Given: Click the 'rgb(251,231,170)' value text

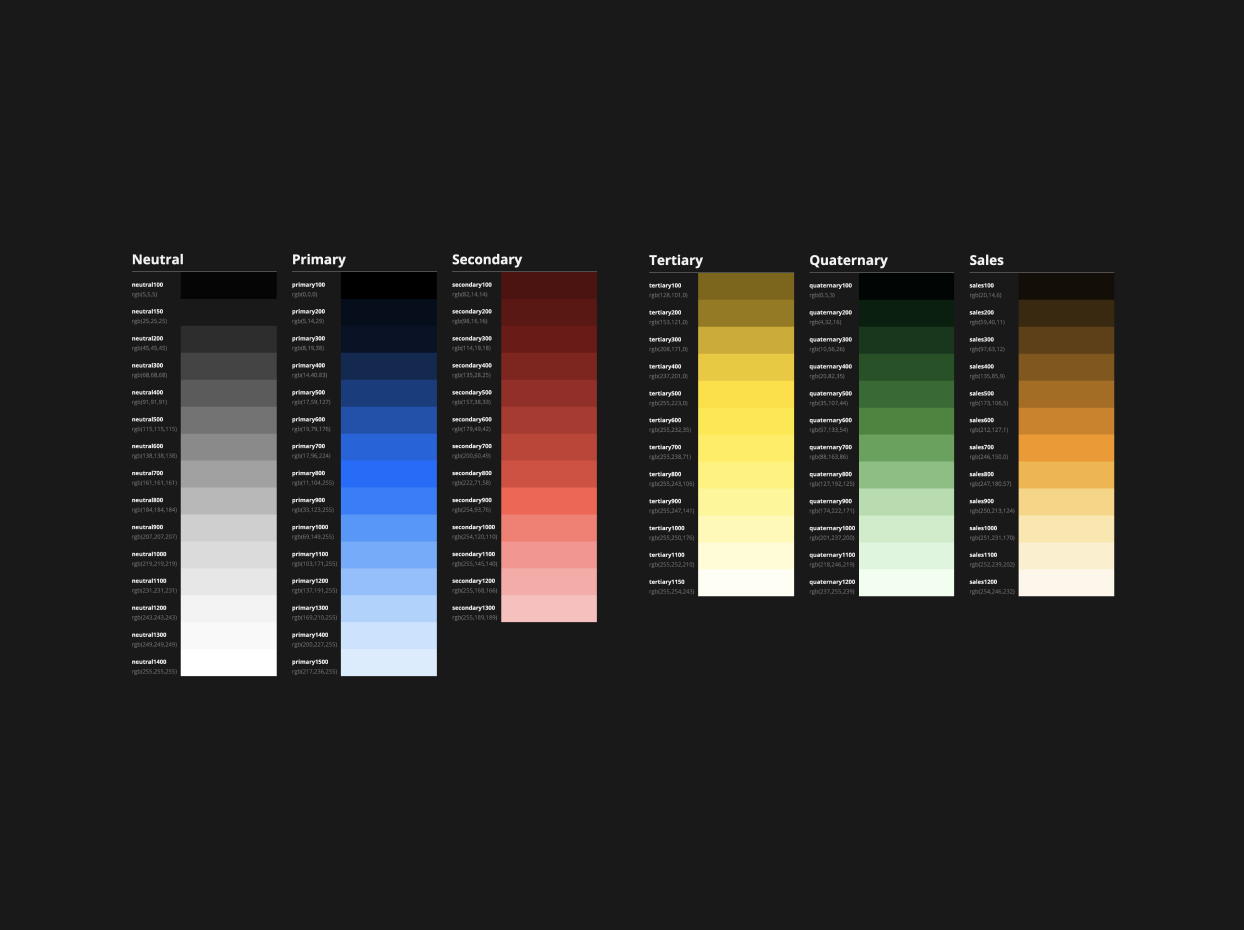Looking at the screenshot, I should pyautogui.click(x=992, y=537).
